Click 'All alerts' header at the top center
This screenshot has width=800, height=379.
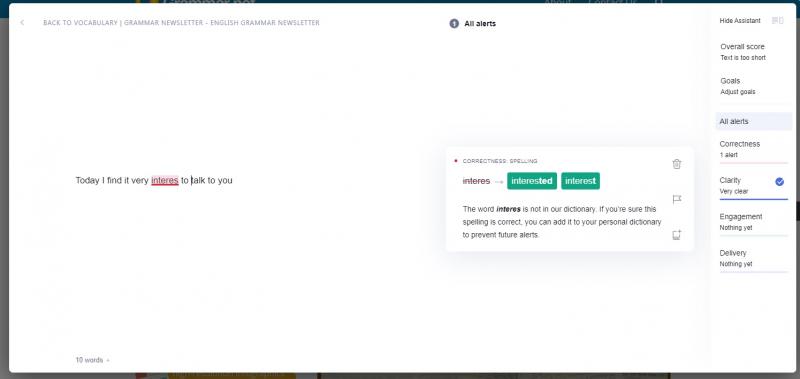tap(480, 23)
